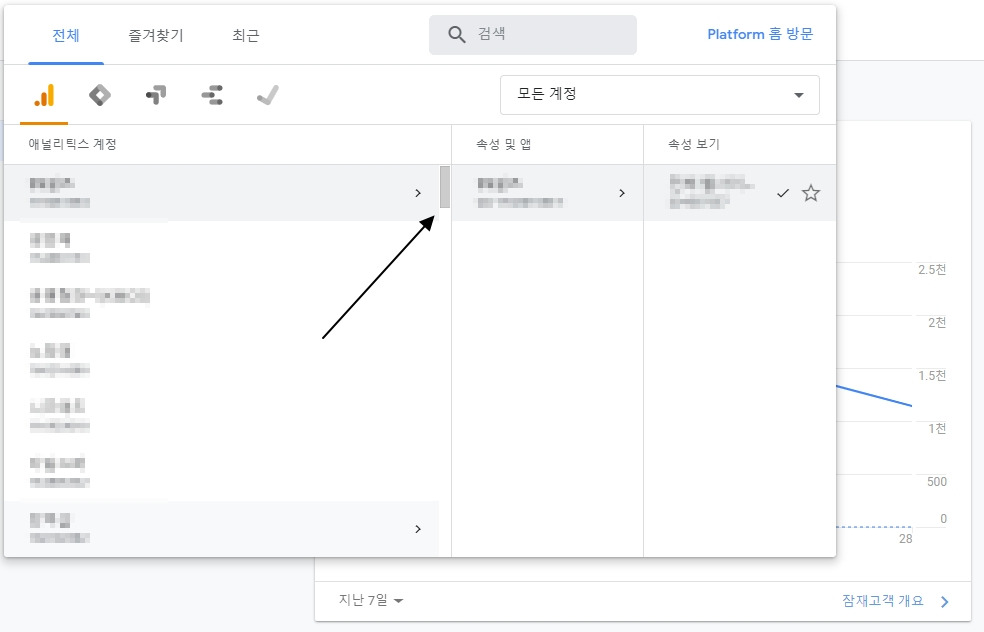The height and width of the screenshot is (632, 984).
Task: Star the current 속성 보기 entry
Action: pyautogui.click(x=811, y=192)
